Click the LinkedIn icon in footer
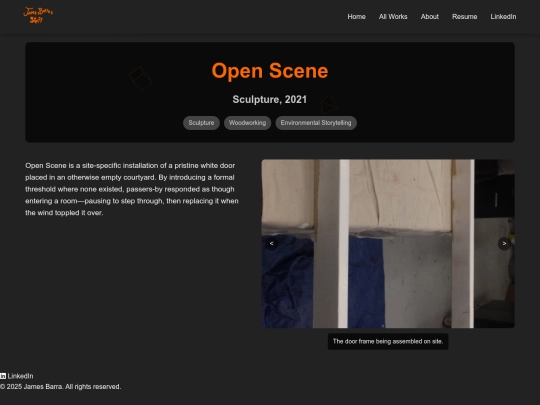 (x=3, y=376)
